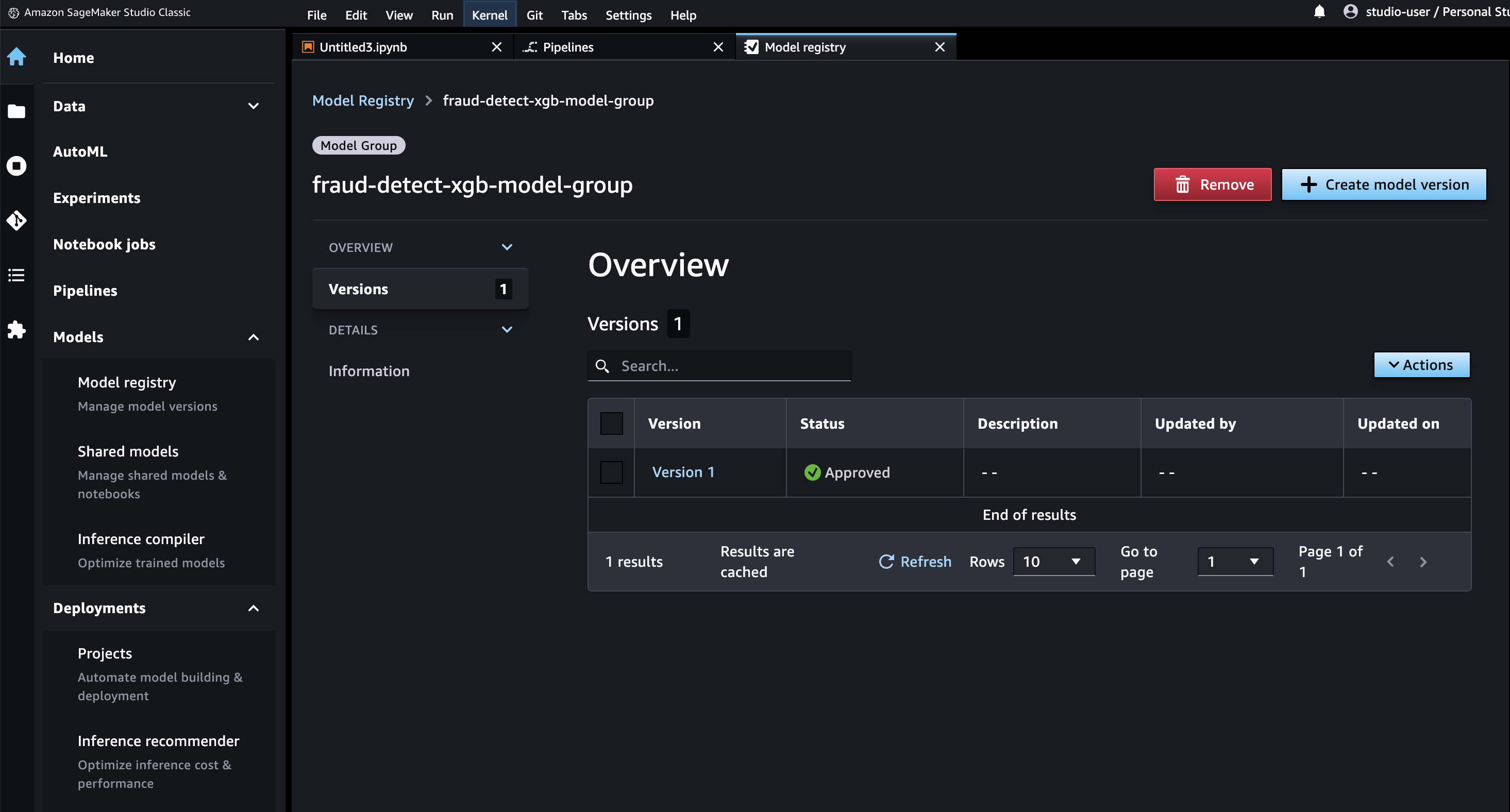The height and width of the screenshot is (812, 1510).
Task: Select all versions via header checkbox
Action: [611, 424]
